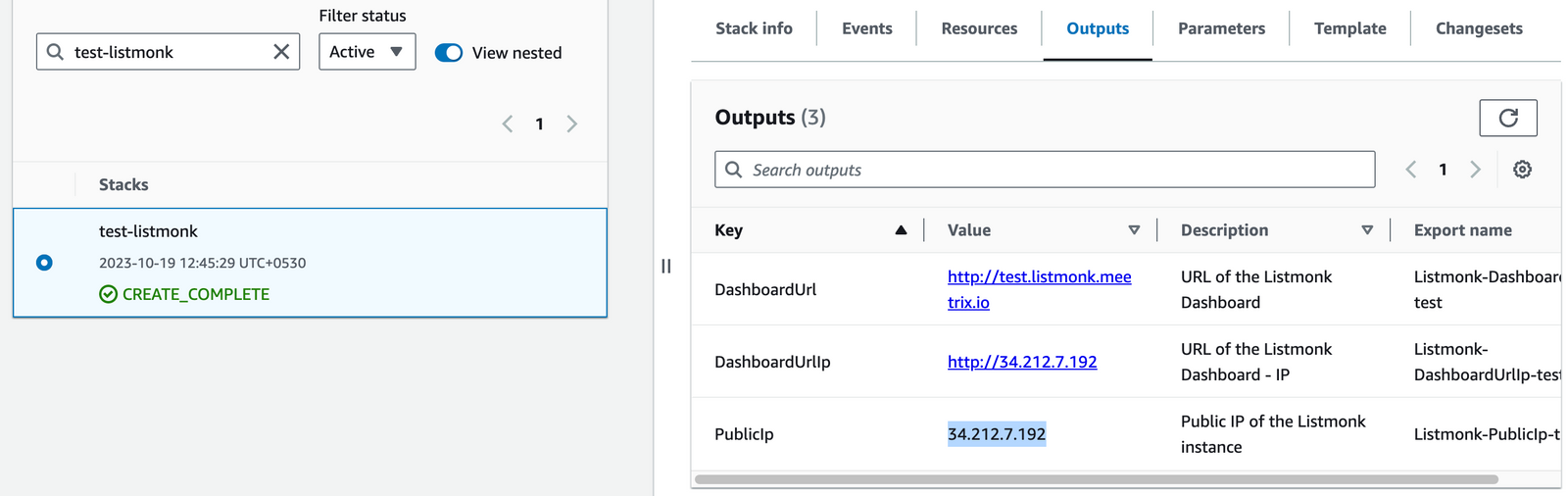Select the test-listmonk stack radio button
This screenshot has width=1568, height=496.
coord(44,263)
